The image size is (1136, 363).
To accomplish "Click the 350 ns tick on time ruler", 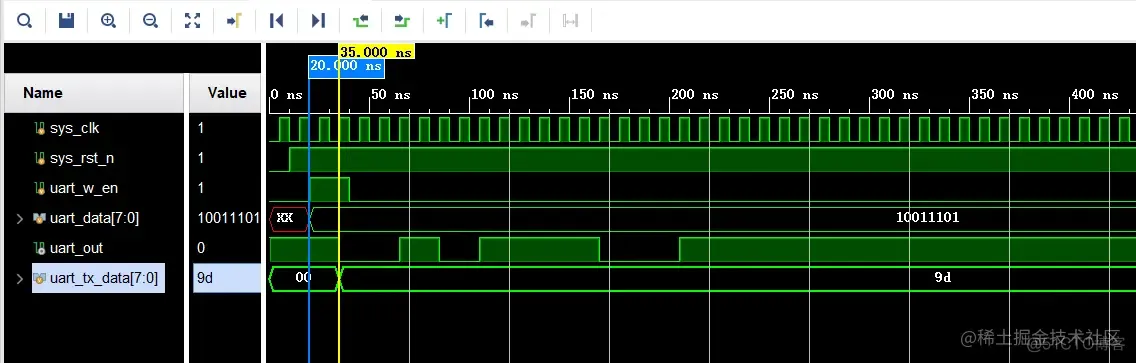I will coord(994,95).
